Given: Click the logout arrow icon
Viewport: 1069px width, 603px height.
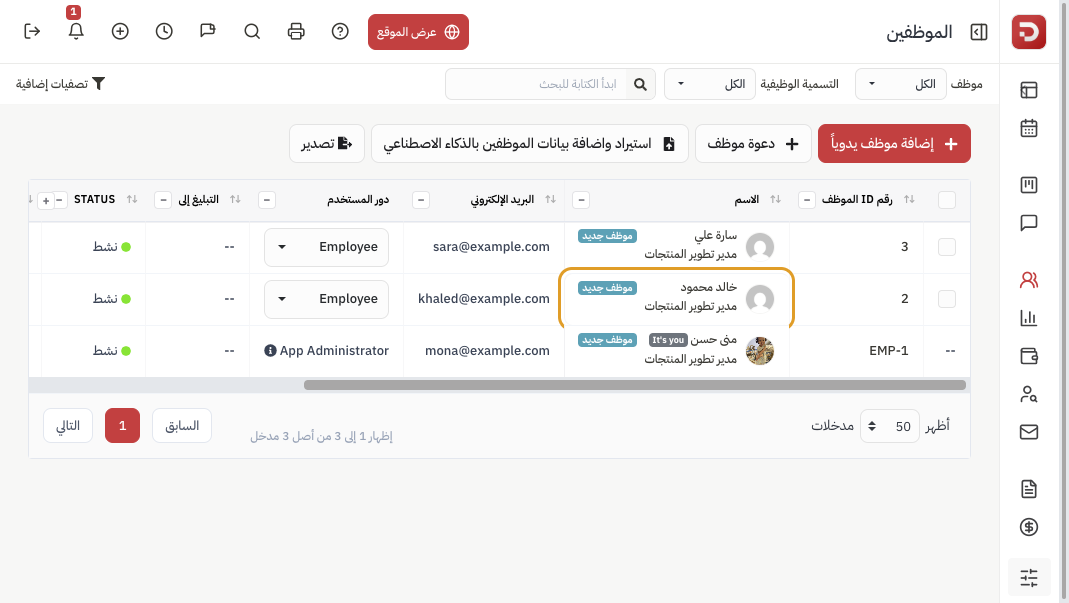Looking at the screenshot, I should (x=32, y=31).
